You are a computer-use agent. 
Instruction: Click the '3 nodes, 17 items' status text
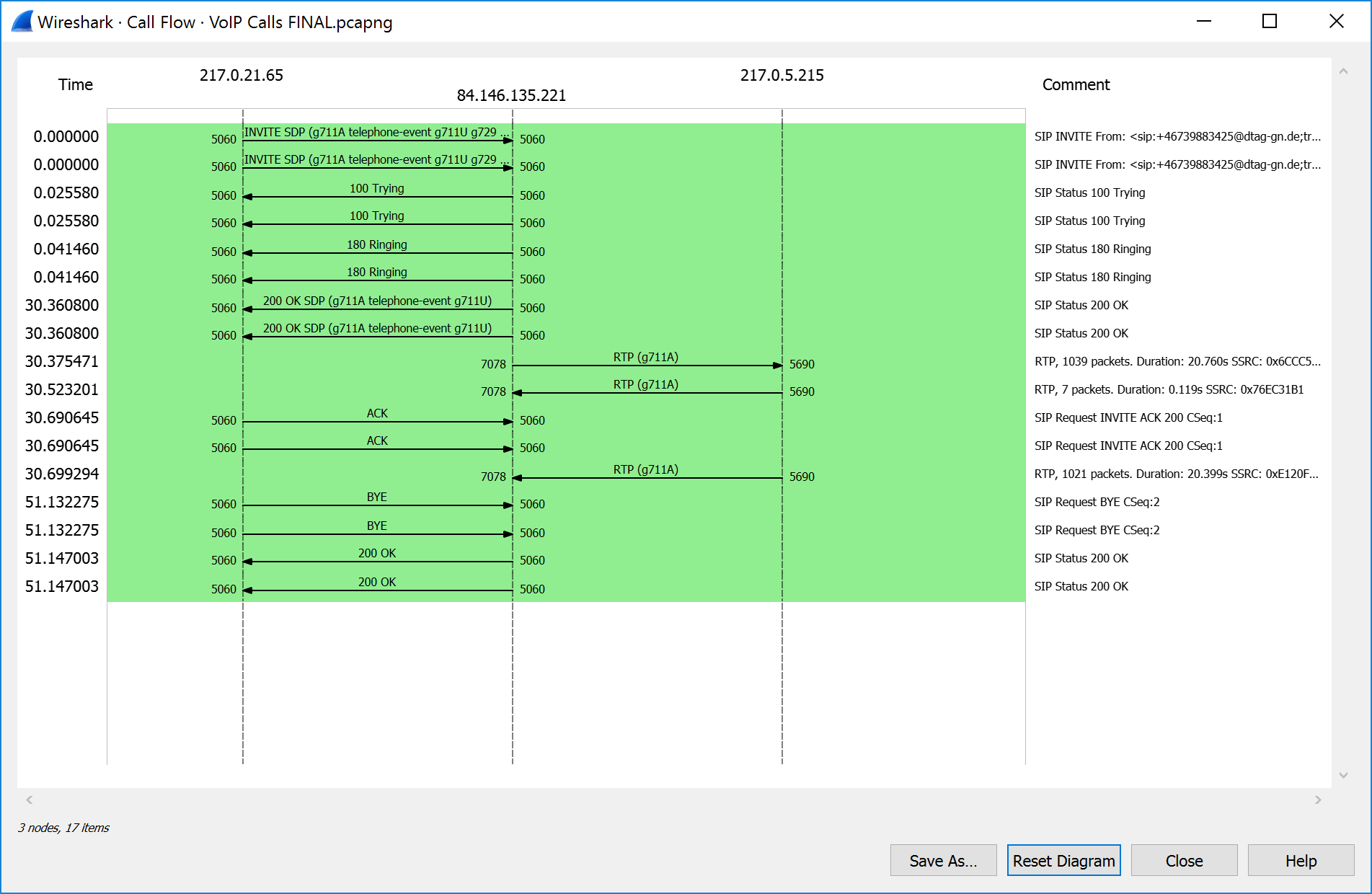(x=63, y=828)
